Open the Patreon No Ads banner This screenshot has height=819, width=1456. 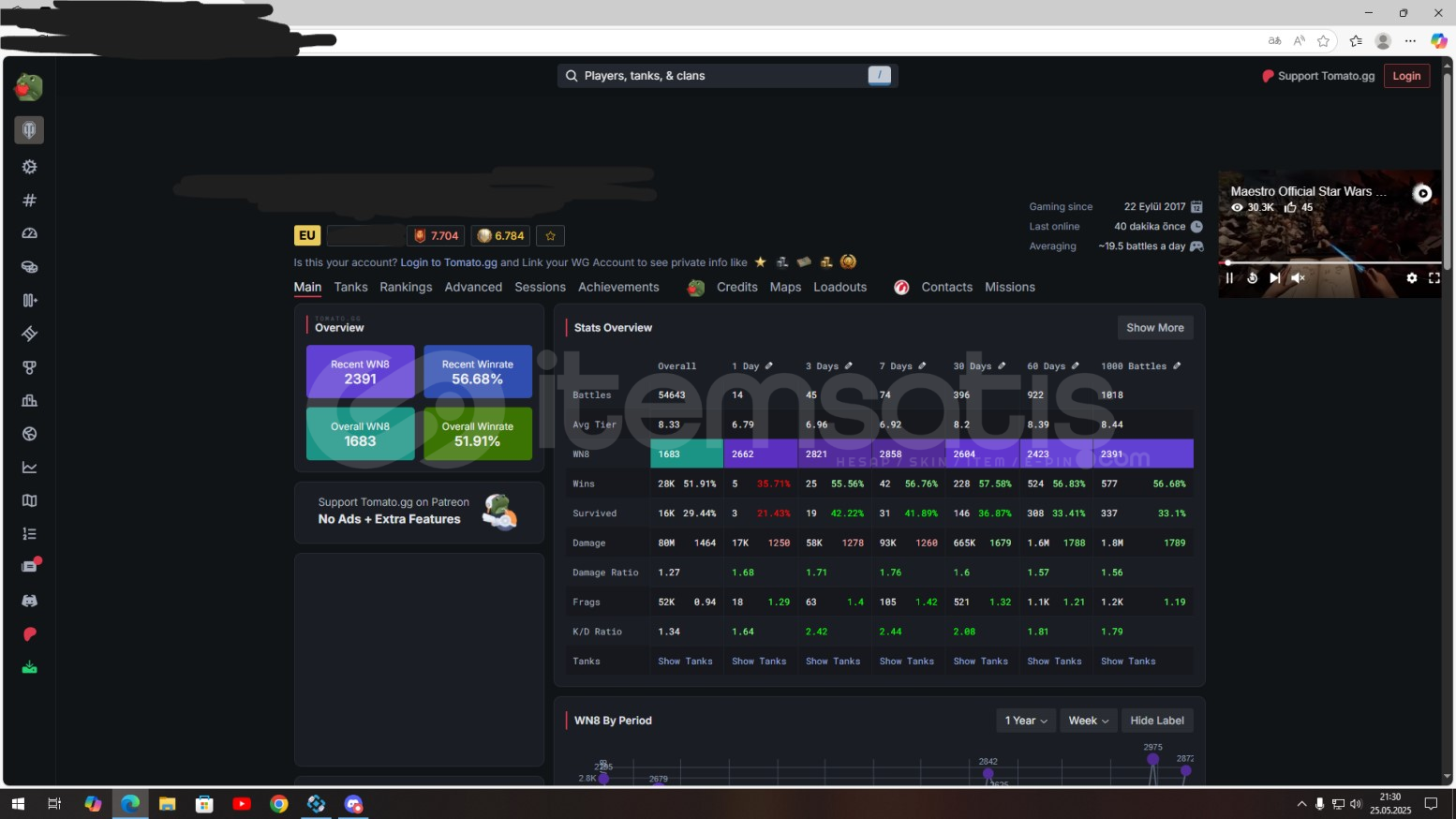[x=419, y=512]
